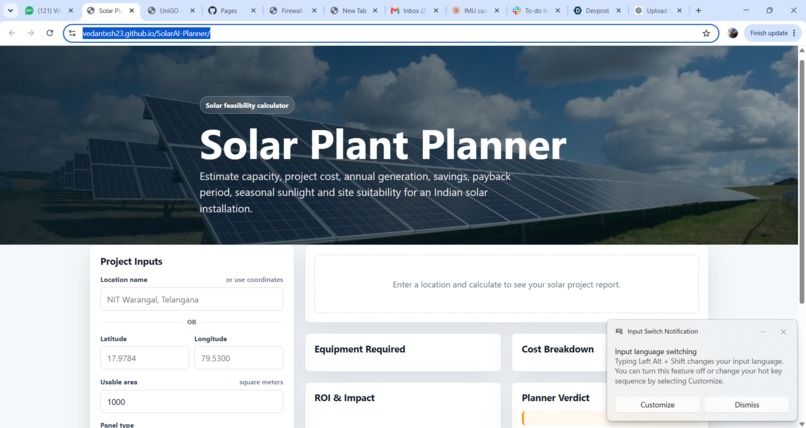Close the Gmail Inbox tab
This screenshot has height=428, width=806.
pos(436,10)
